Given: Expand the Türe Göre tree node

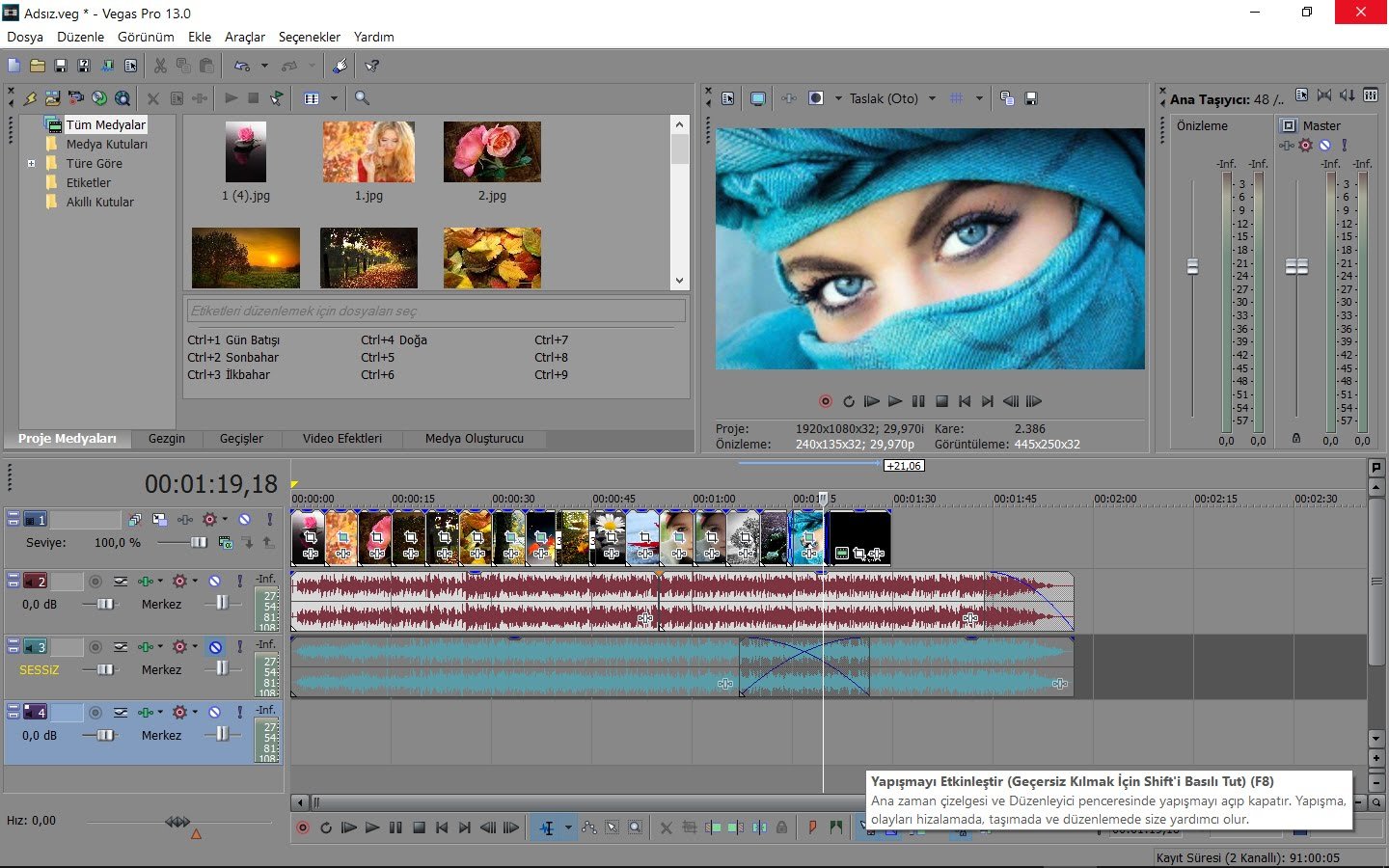Looking at the screenshot, I should pyautogui.click(x=31, y=164).
